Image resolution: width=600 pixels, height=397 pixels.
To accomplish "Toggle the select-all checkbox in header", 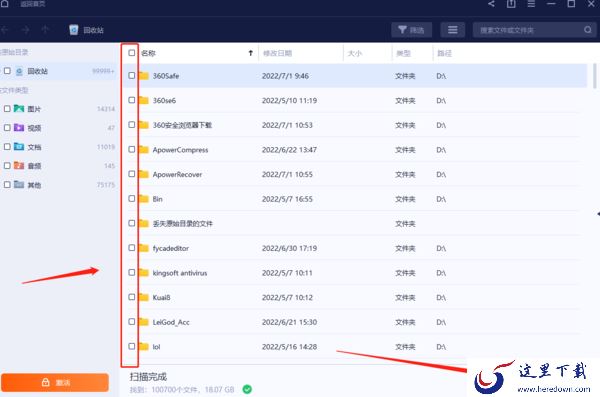I will click(132, 53).
